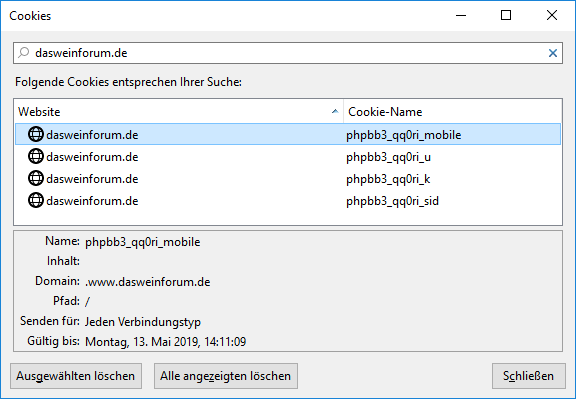Viewport: 576px width, 399px height.
Task: Click the 'Senden für:' label
Action: click(x=50, y=321)
